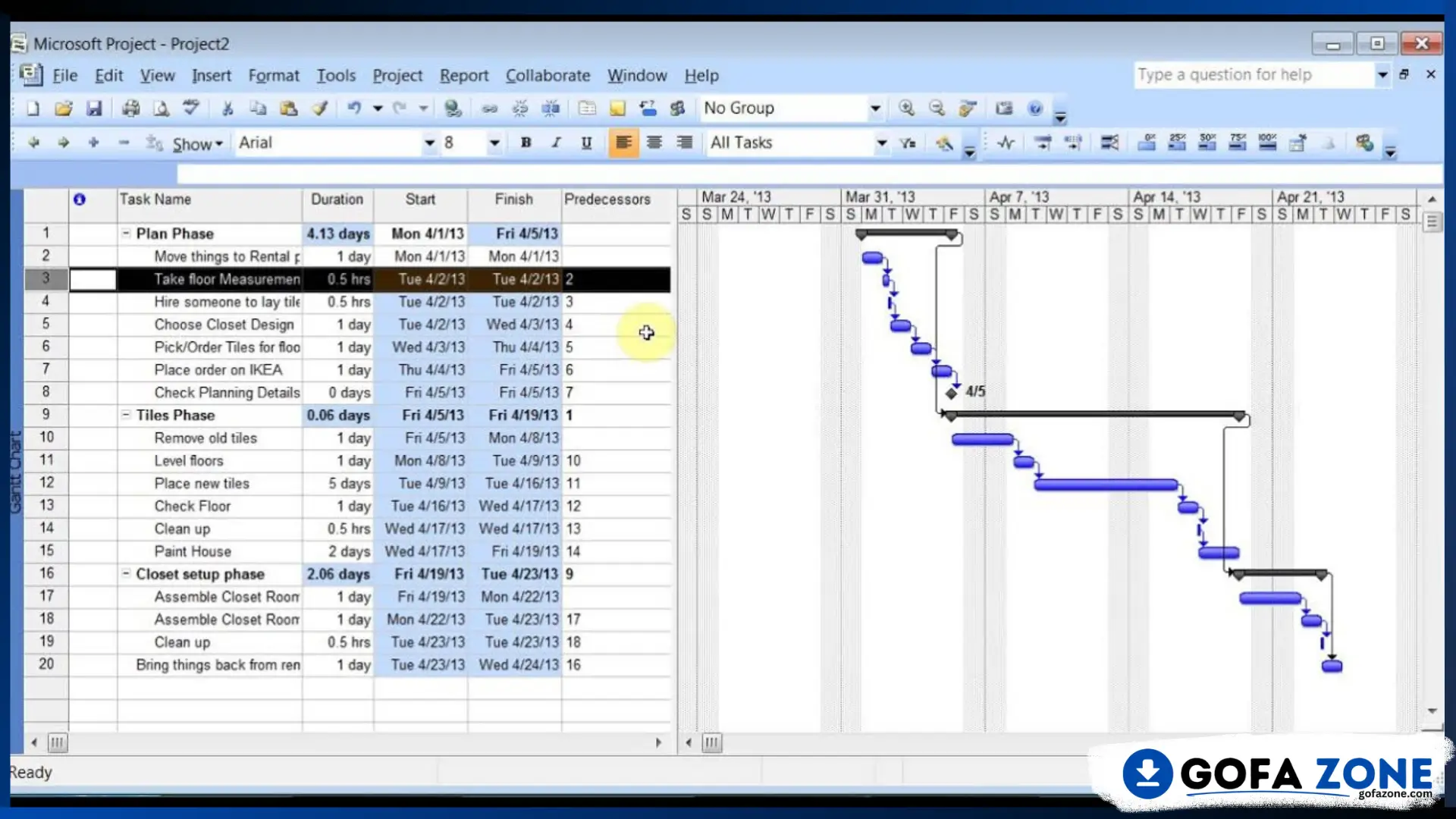Screen dimensions: 1456x819
Task: Click the Paste clipboard icon
Action: pyautogui.click(x=288, y=108)
